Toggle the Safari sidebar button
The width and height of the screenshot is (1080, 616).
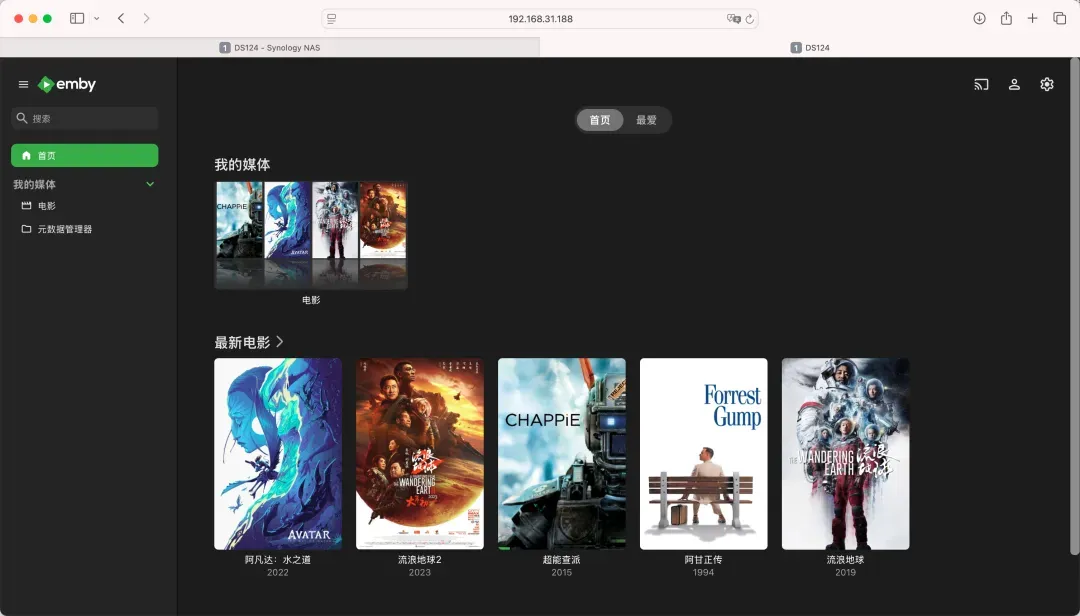pyautogui.click(x=77, y=19)
